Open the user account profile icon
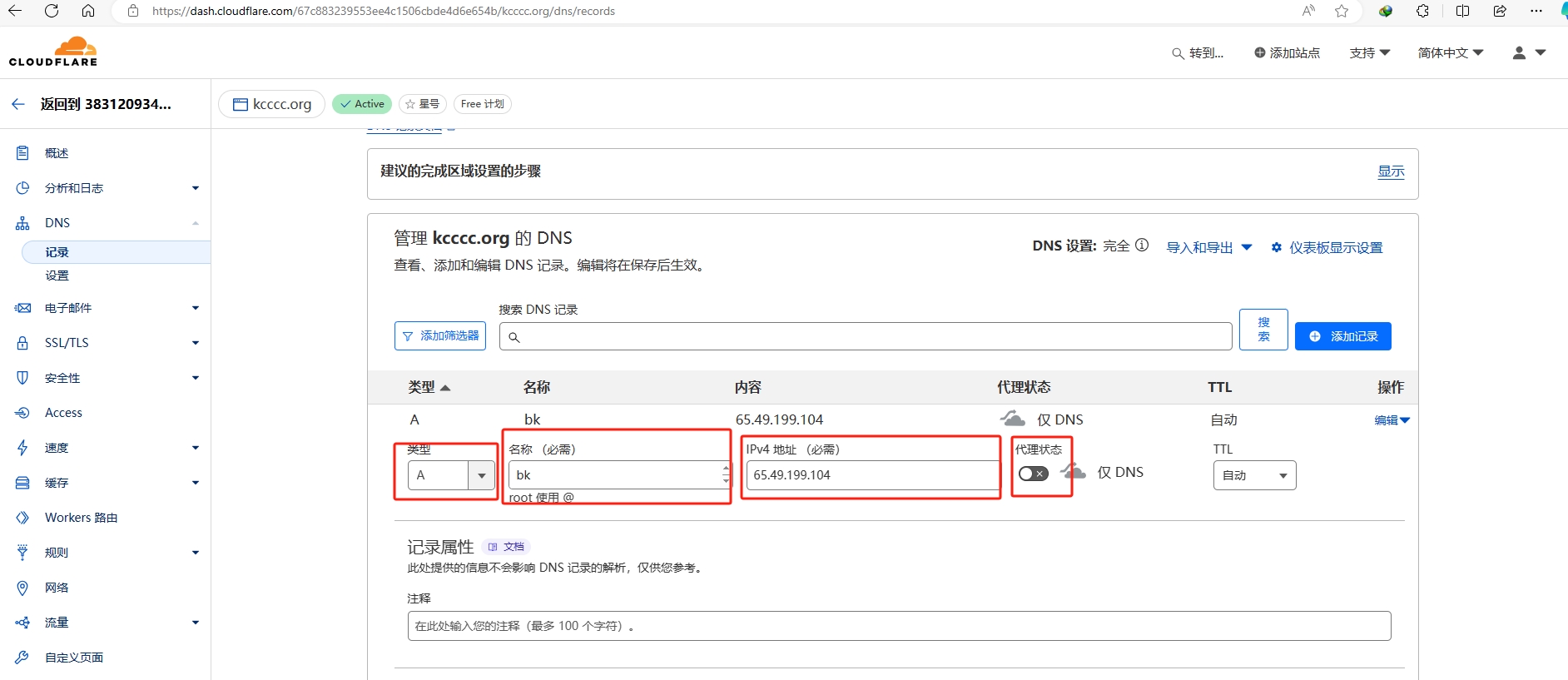Viewport: 1568px width, 680px height. [1519, 52]
